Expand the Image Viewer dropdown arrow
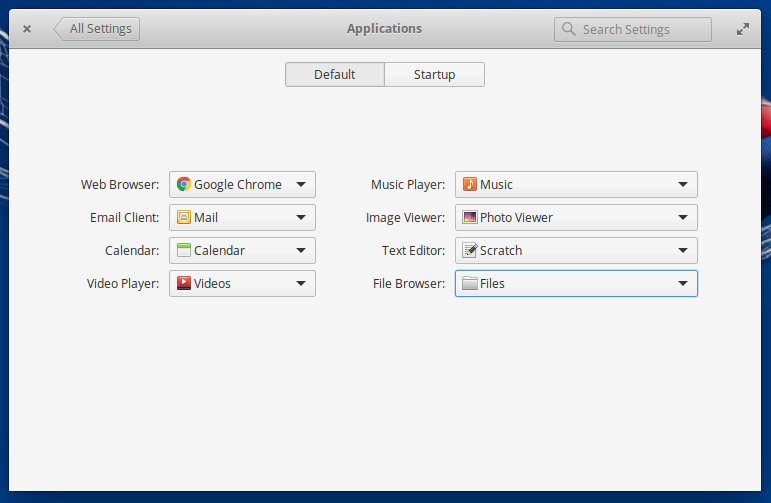 pos(683,217)
